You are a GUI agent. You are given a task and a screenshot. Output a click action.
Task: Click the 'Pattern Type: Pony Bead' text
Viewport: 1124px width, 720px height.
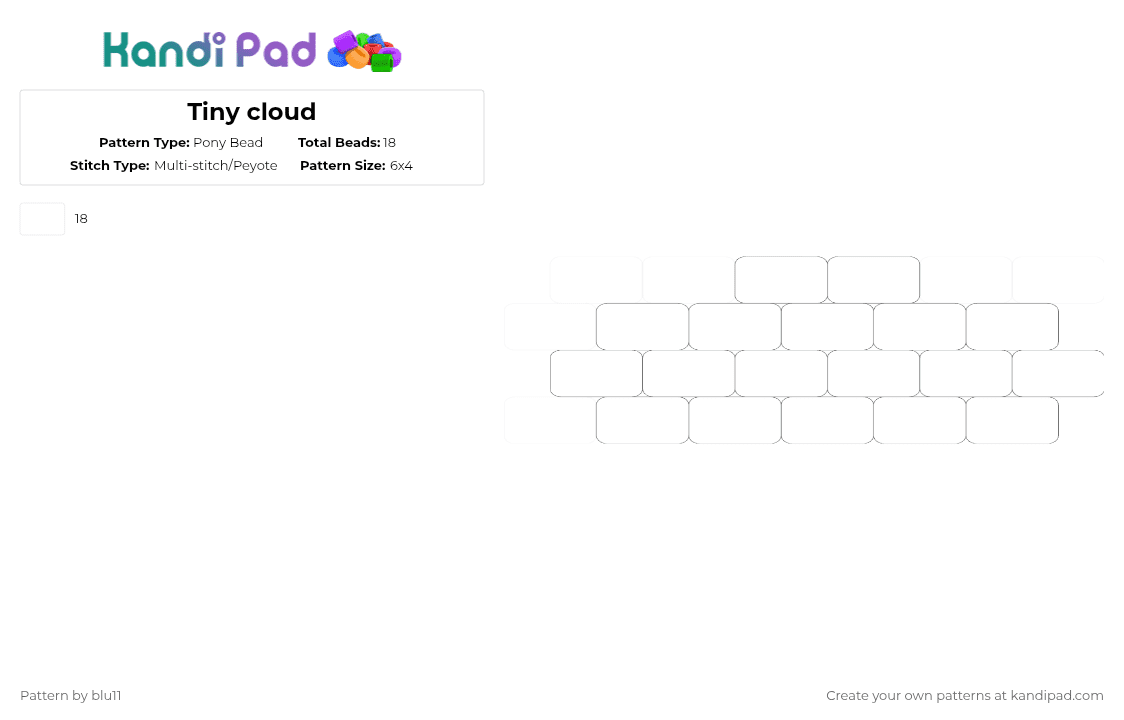coord(181,143)
